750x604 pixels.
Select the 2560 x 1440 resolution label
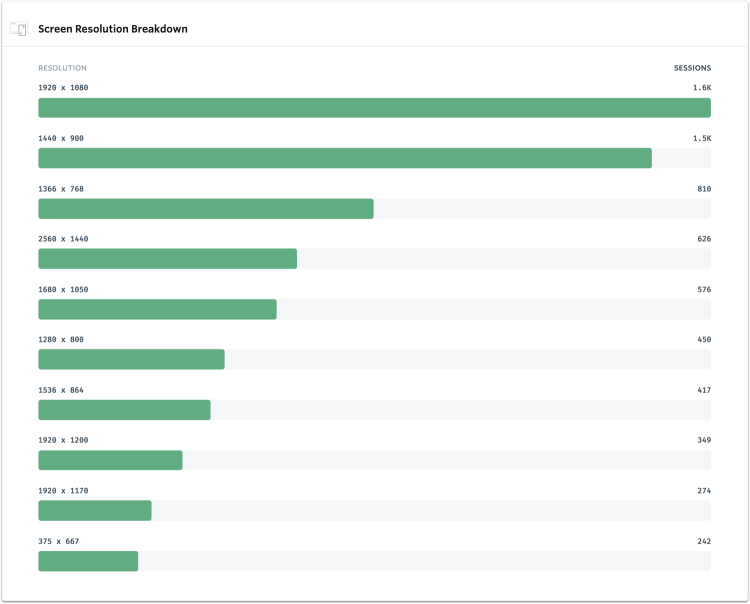coord(63,239)
